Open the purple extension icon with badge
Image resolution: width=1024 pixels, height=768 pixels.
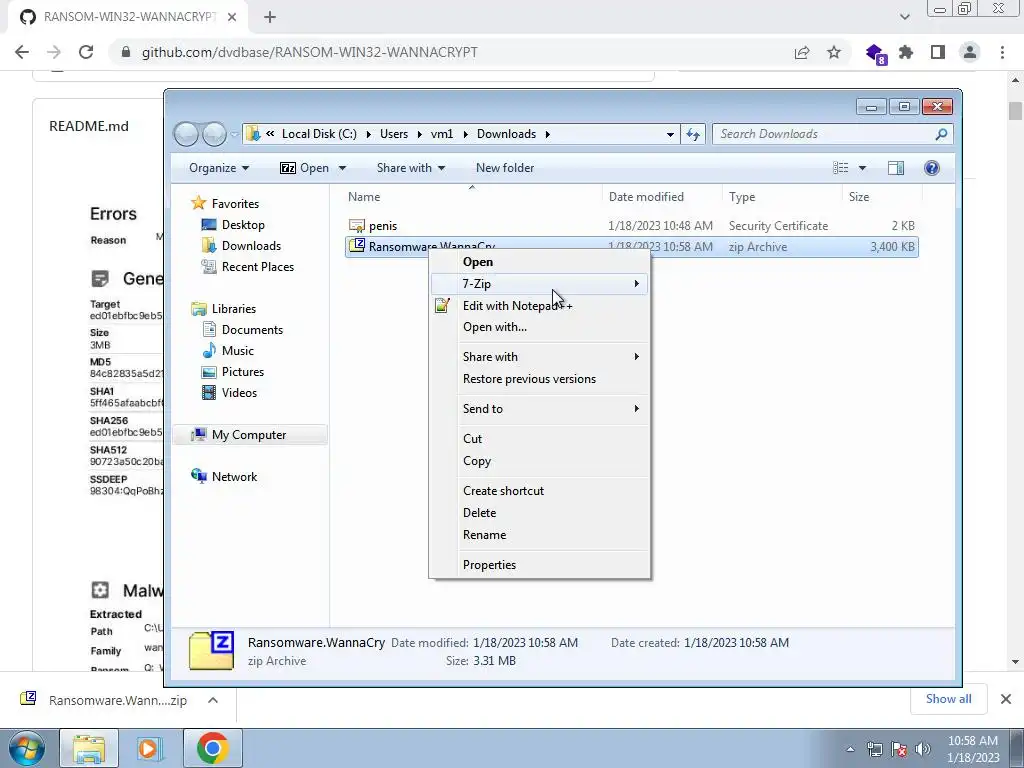875,54
